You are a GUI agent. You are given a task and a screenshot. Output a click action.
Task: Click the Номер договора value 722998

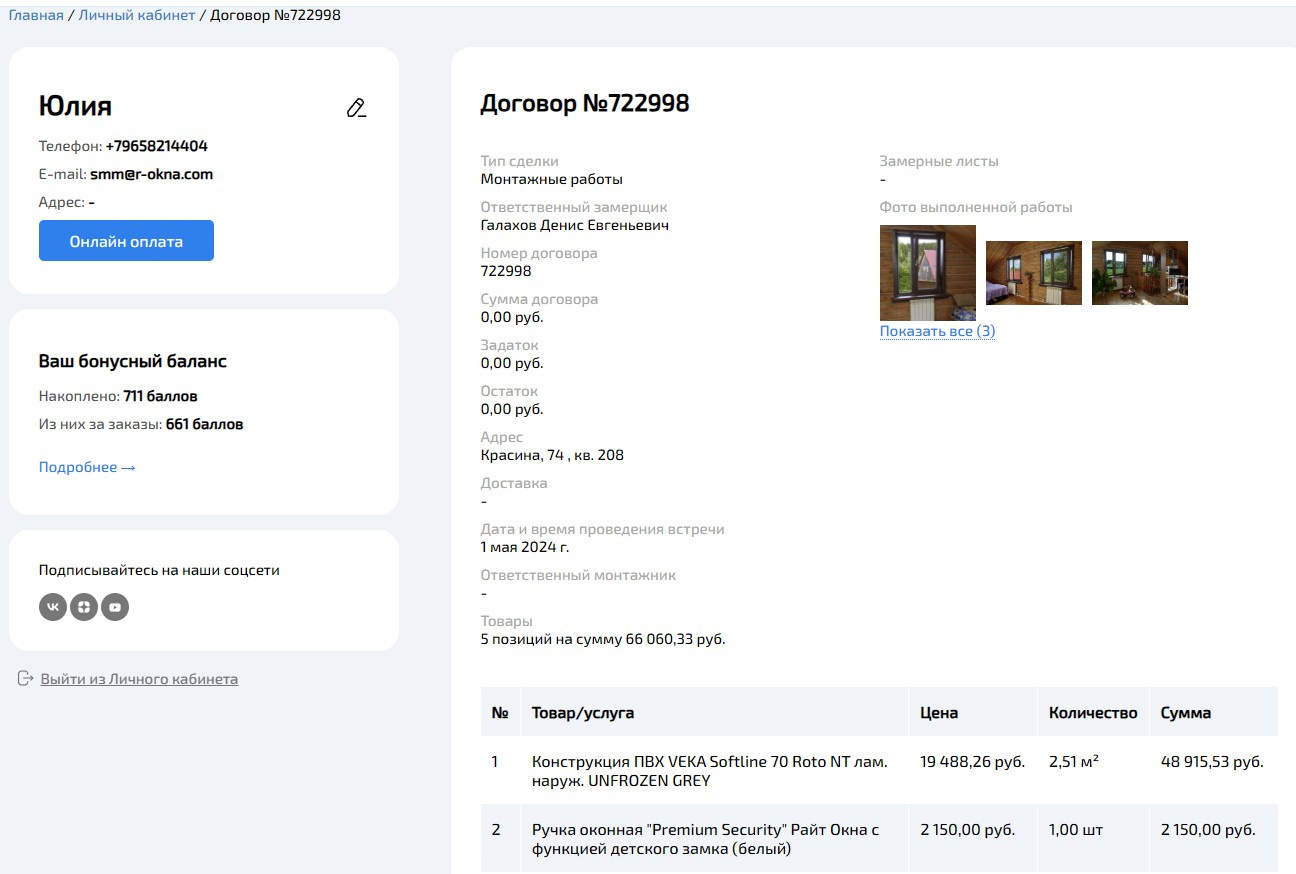tap(506, 271)
